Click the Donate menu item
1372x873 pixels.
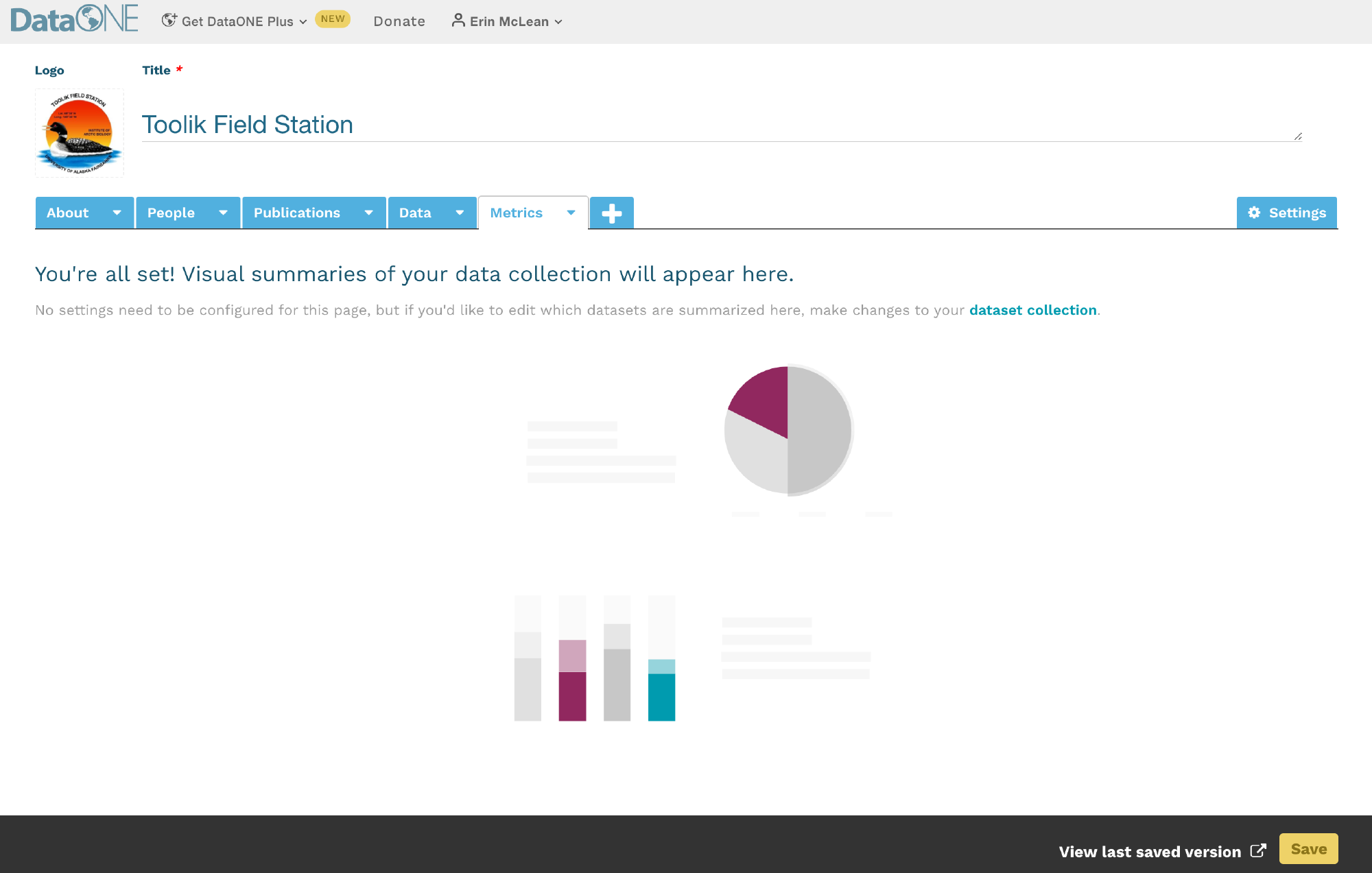(x=399, y=21)
